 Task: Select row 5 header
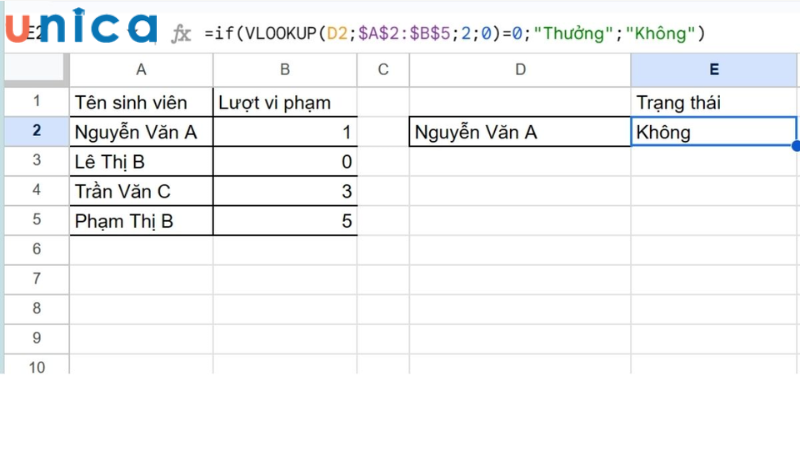[x=37, y=221]
